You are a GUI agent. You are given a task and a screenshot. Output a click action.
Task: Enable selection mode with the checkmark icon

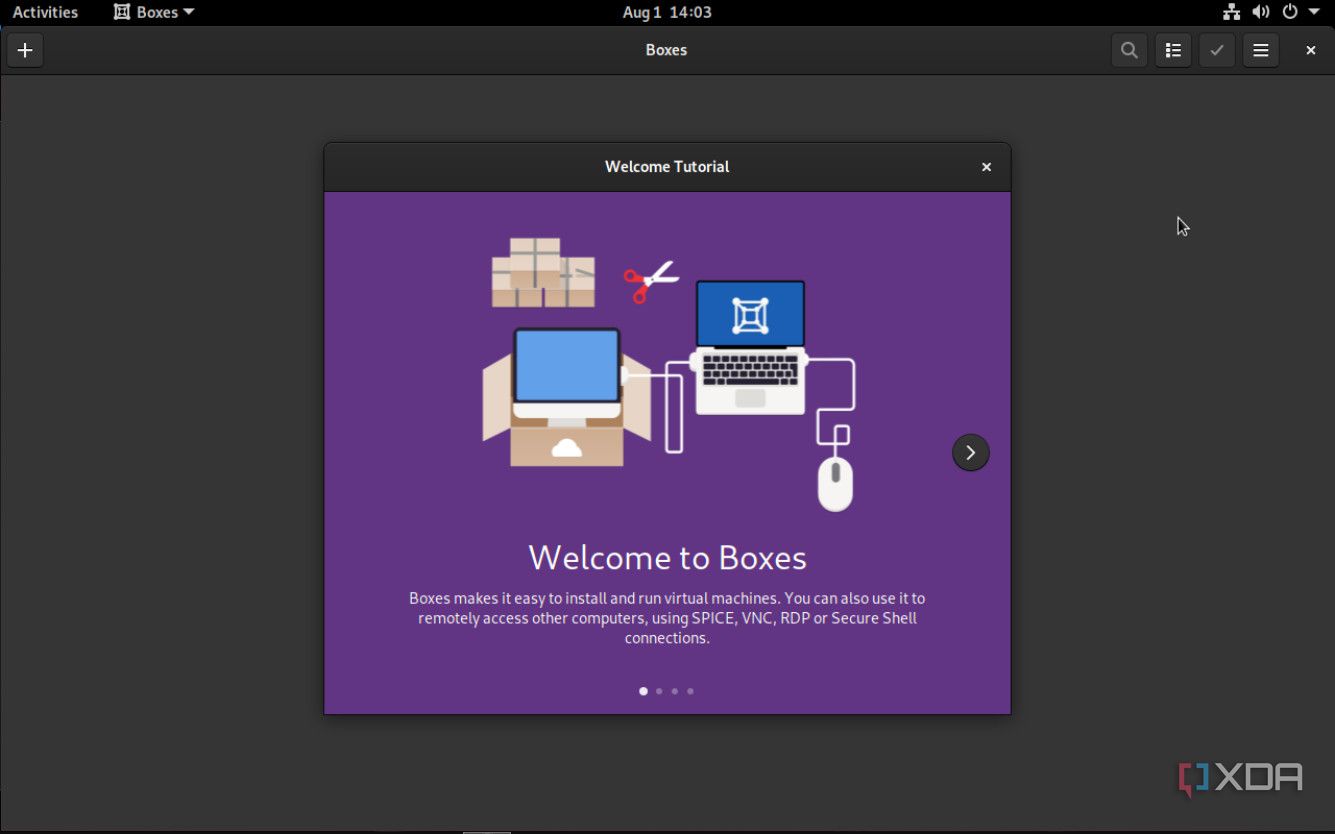pos(1217,50)
